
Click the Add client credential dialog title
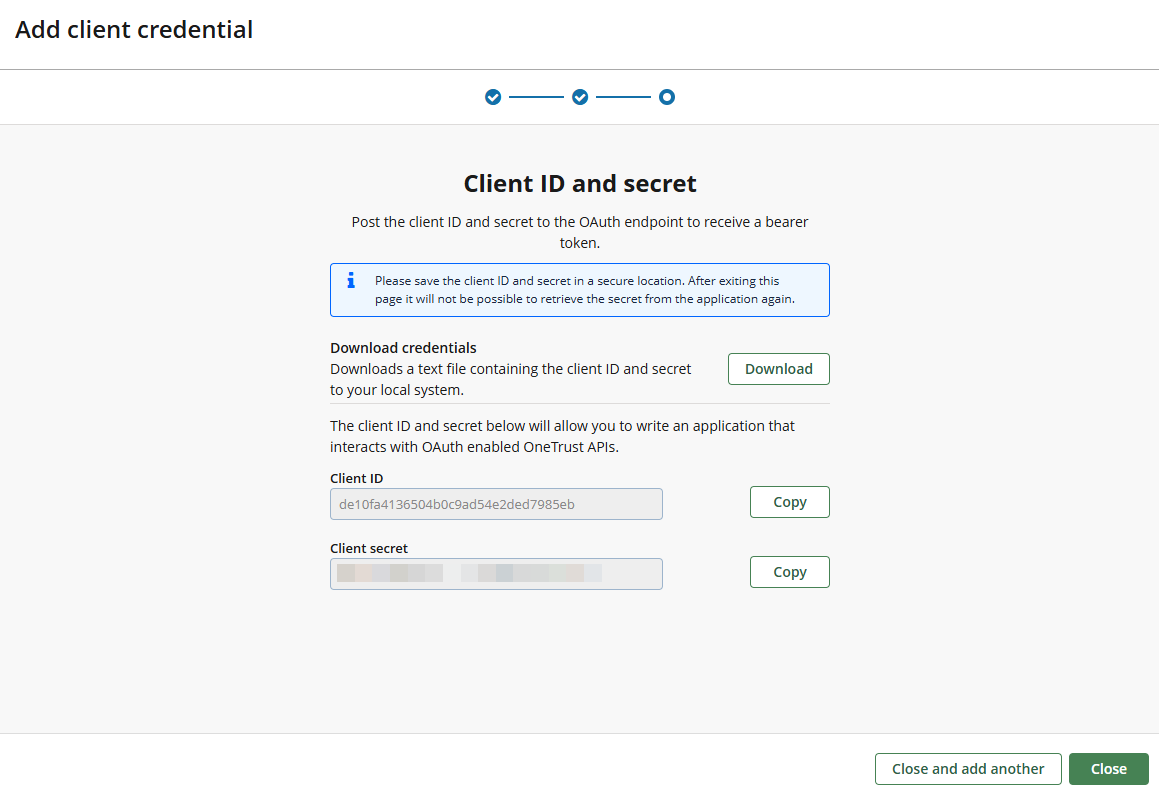134,29
